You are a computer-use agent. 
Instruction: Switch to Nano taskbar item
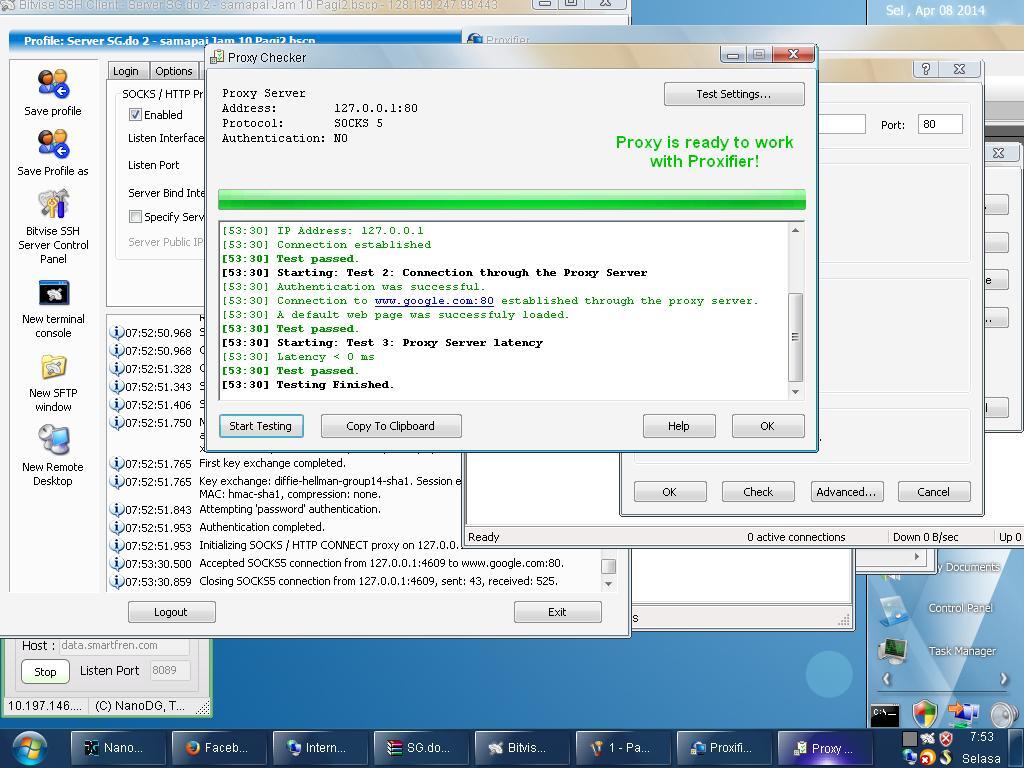[117, 748]
